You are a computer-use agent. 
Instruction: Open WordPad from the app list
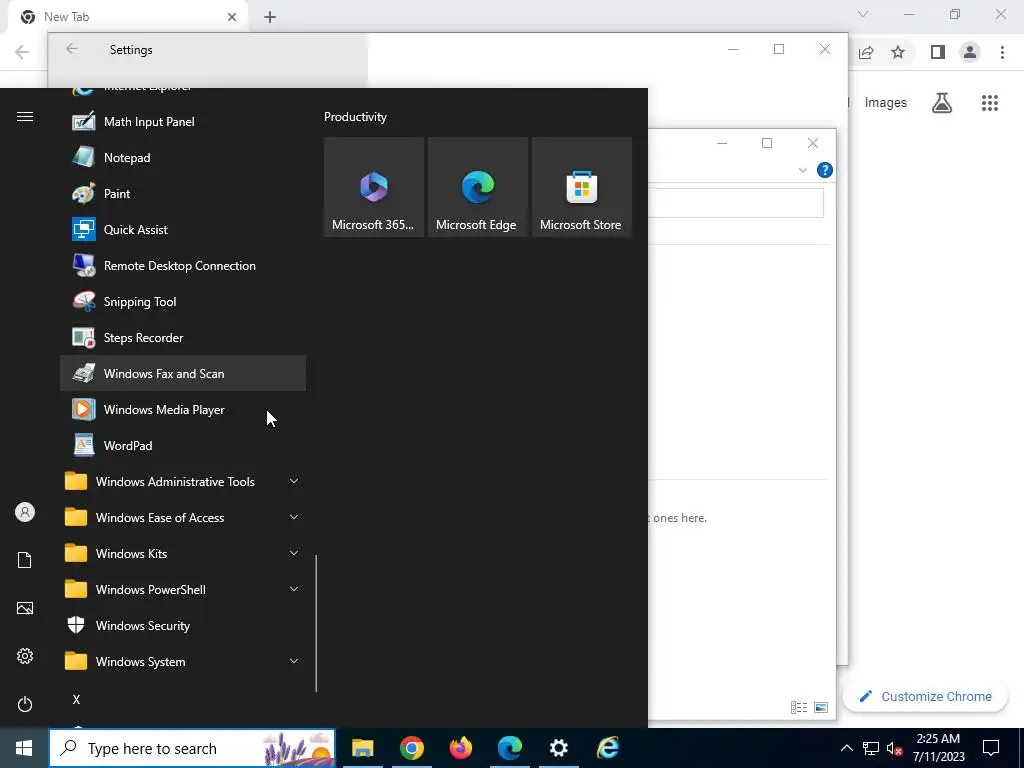(183, 445)
